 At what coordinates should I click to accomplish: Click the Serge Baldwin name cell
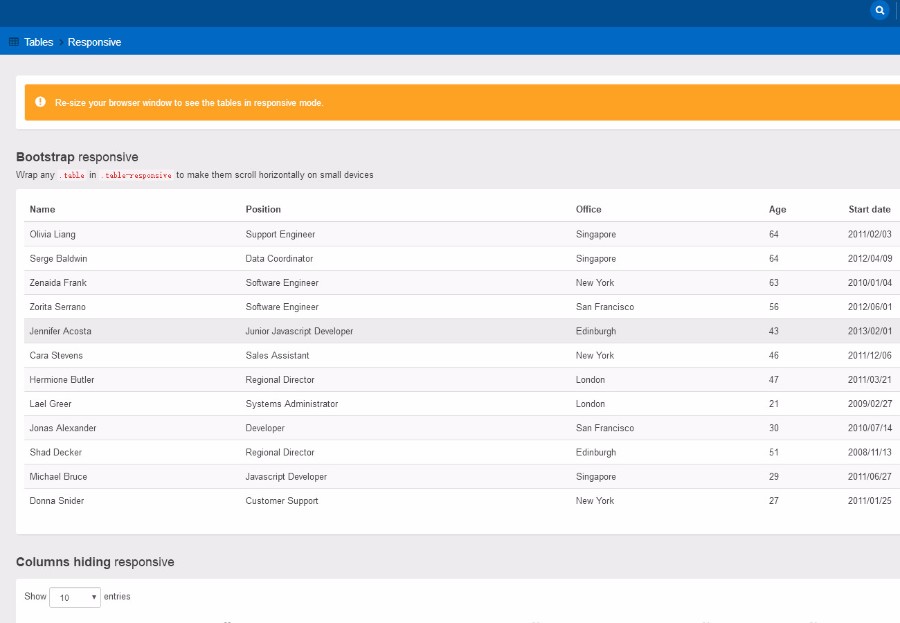[x=59, y=259]
